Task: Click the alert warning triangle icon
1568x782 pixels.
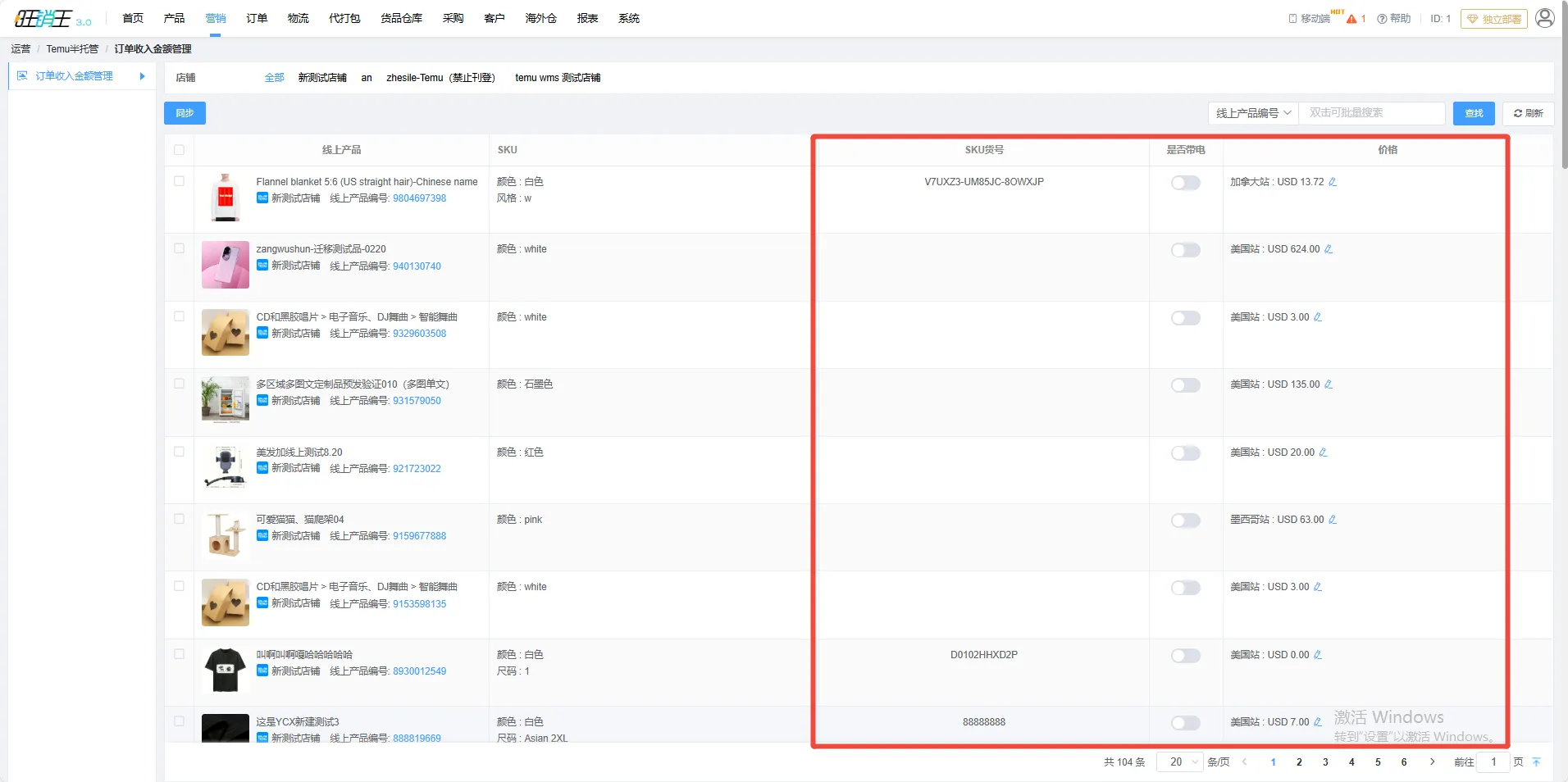Action: (x=1351, y=19)
